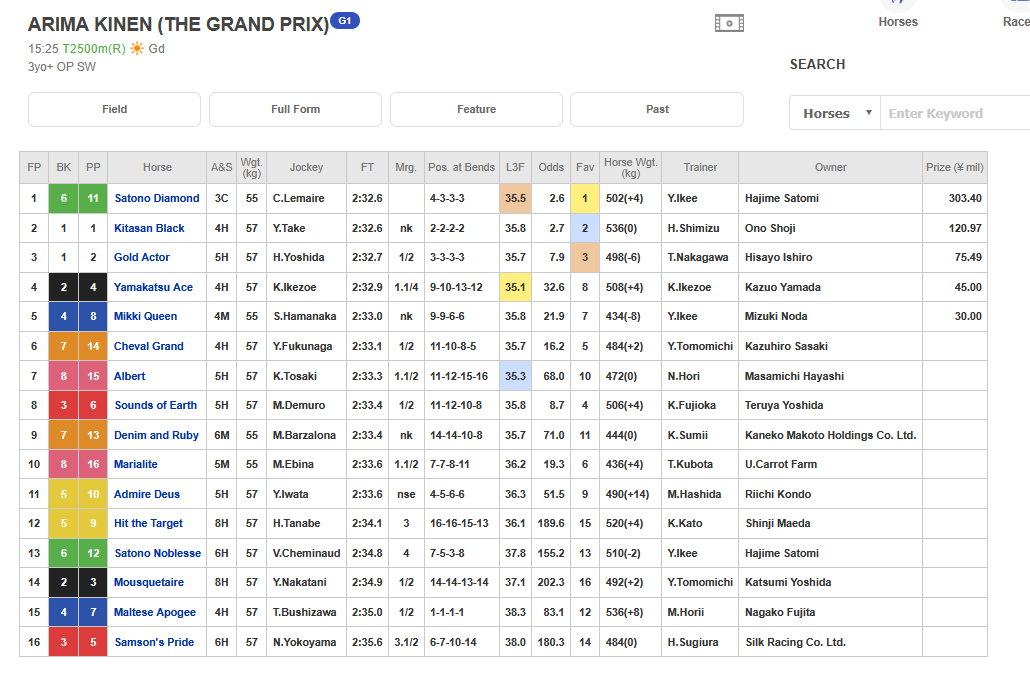Click the 2:35.6 finish time
Image resolution: width=1030 pixels, height=674 pixels.
click(x=367, y=642)
